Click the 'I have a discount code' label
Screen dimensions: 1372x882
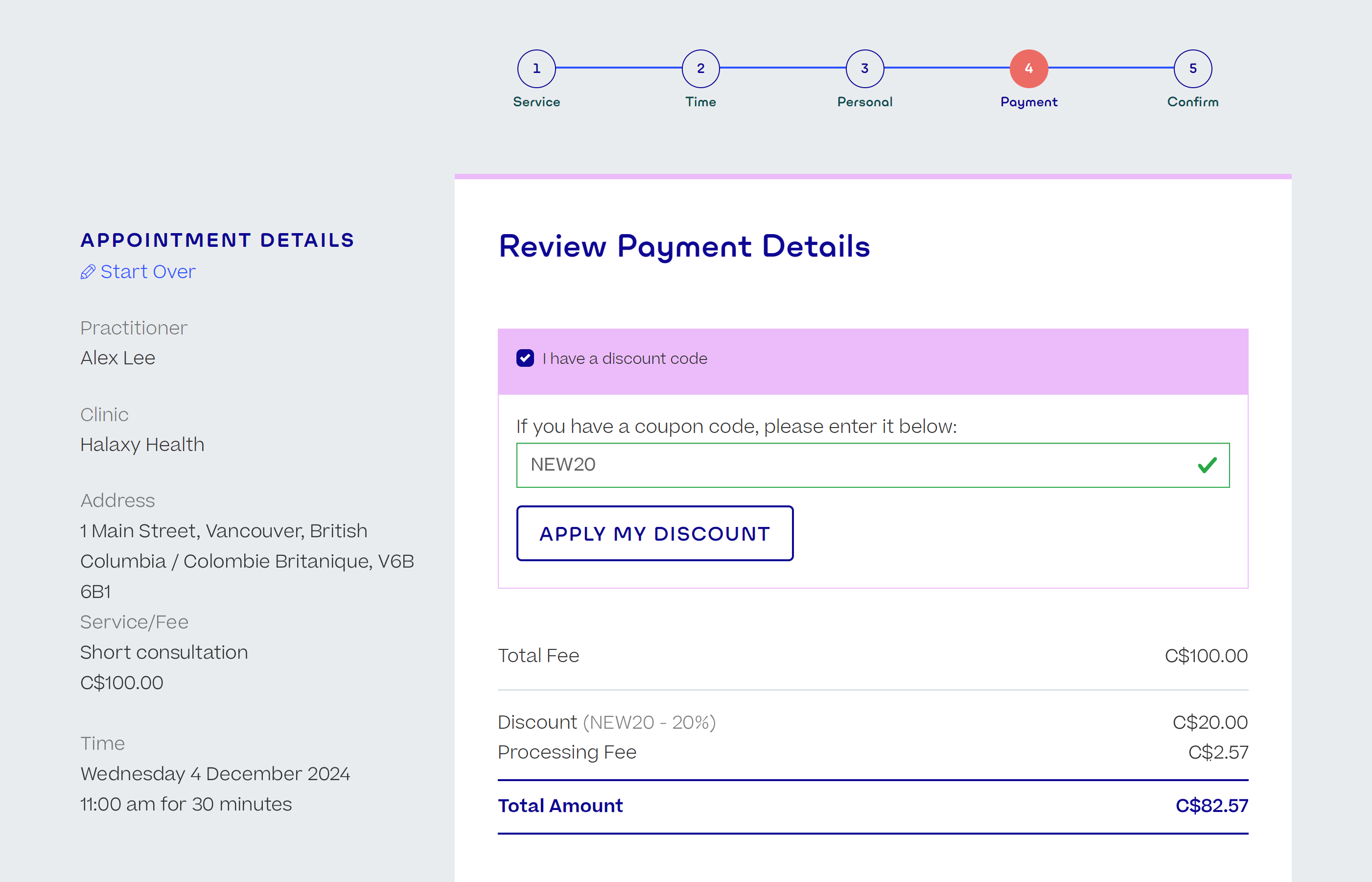click(625, 358)
